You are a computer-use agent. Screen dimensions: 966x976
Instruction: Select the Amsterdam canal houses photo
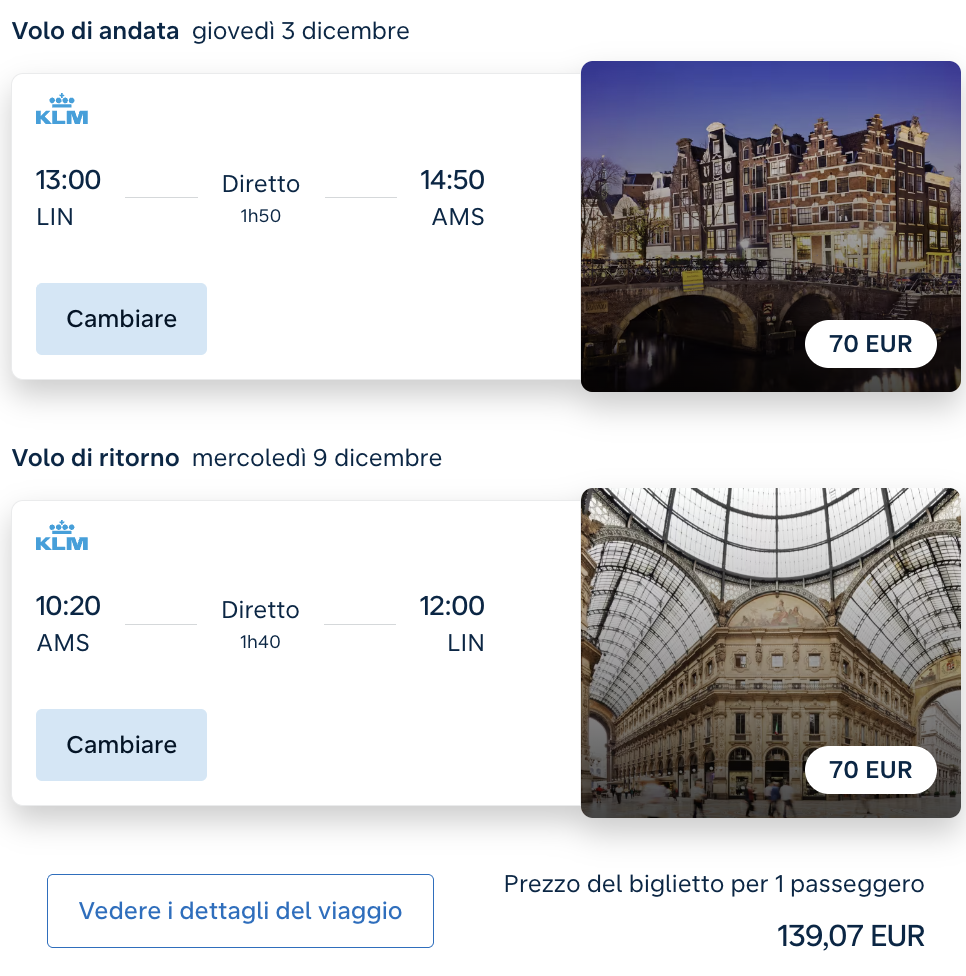tap(771, 227)
